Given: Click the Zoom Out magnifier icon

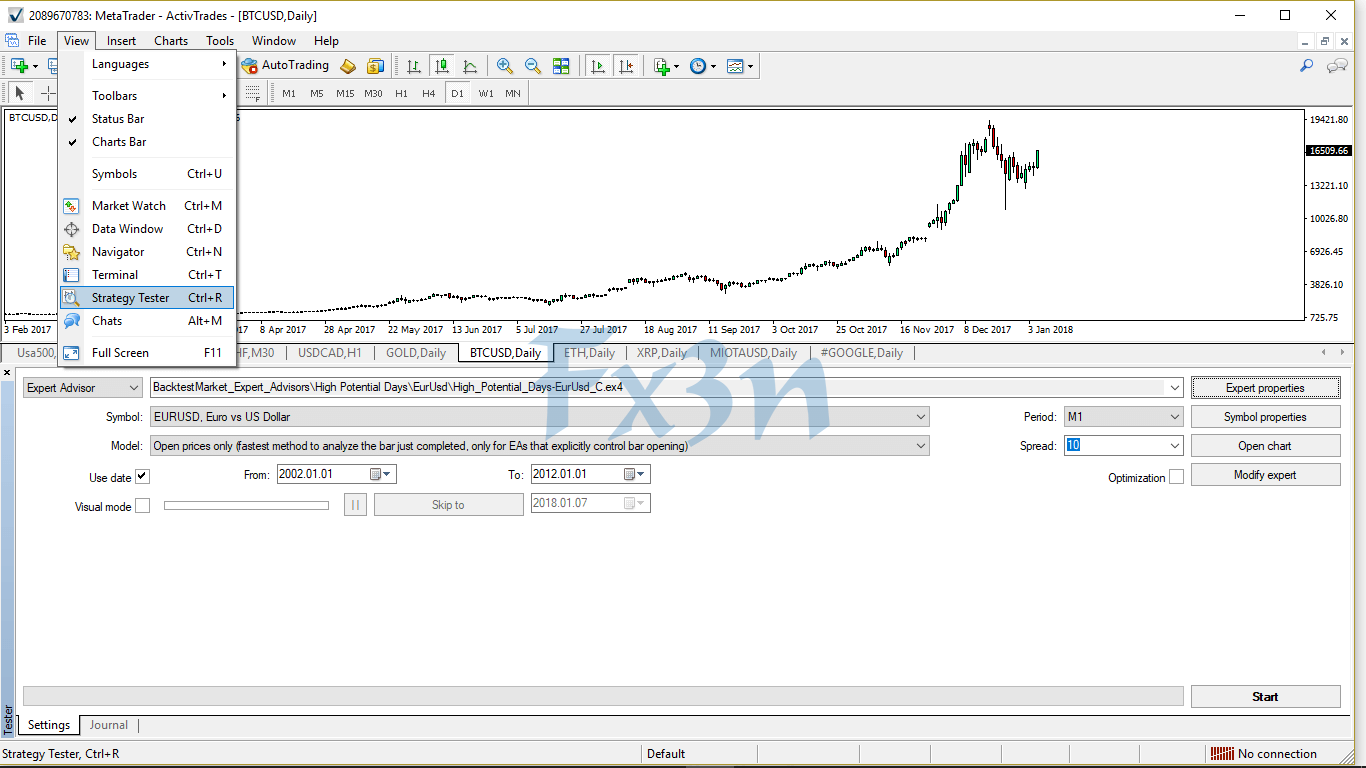Looking at the screenshot, I should (x=532, y=66).
